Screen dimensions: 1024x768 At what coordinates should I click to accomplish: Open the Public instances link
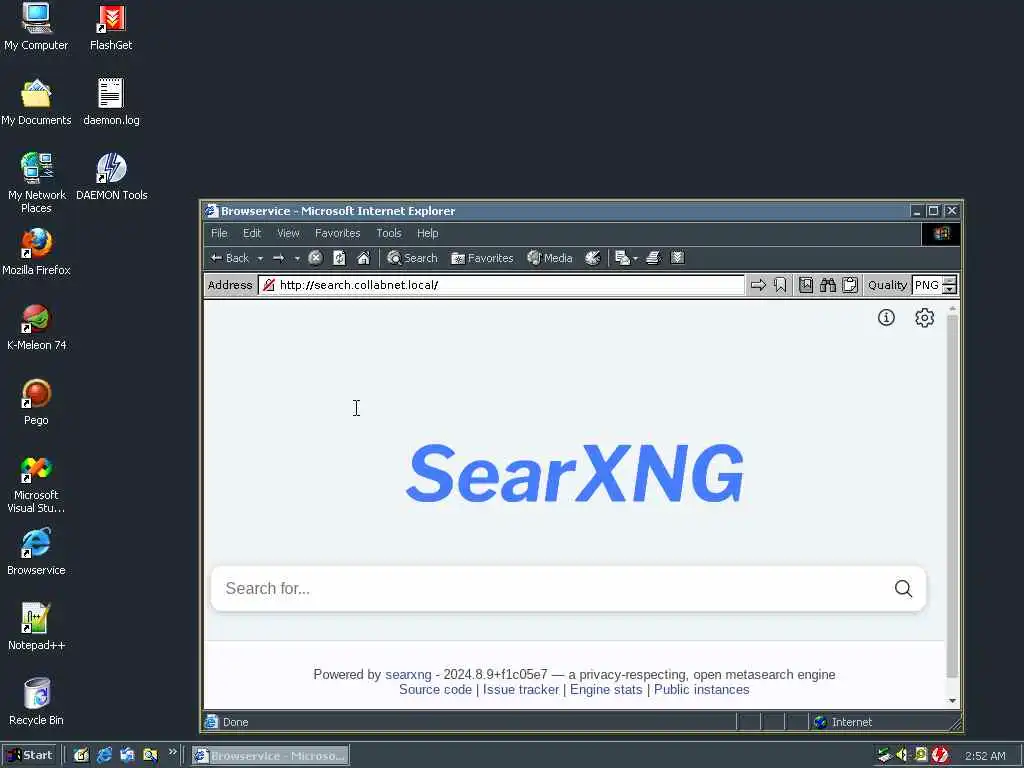(701, 690)
